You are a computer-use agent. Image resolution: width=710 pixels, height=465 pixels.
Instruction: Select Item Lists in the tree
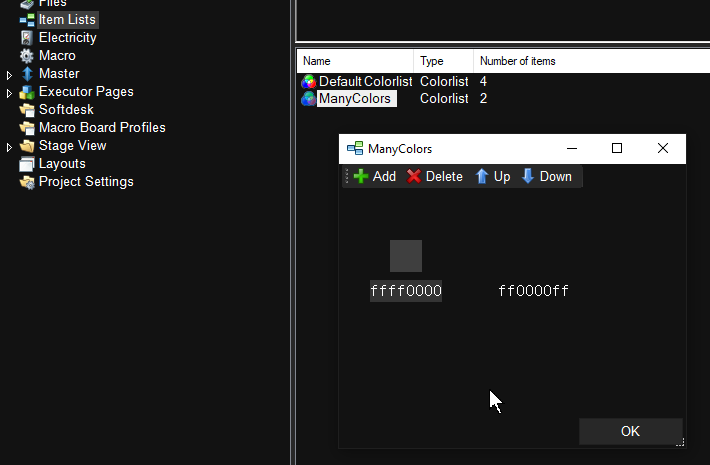(68, 19)
